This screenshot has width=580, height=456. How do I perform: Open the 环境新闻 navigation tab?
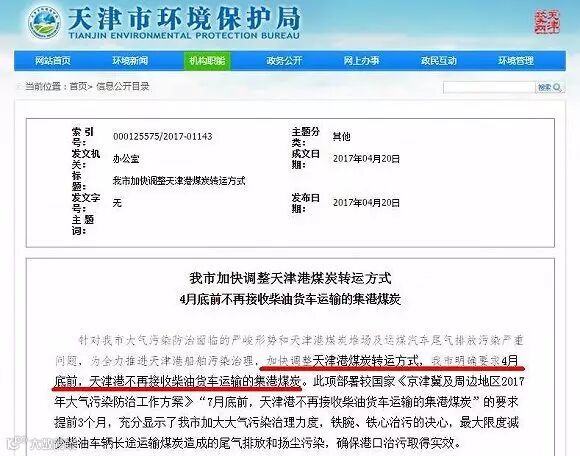[x=130, y=61]
